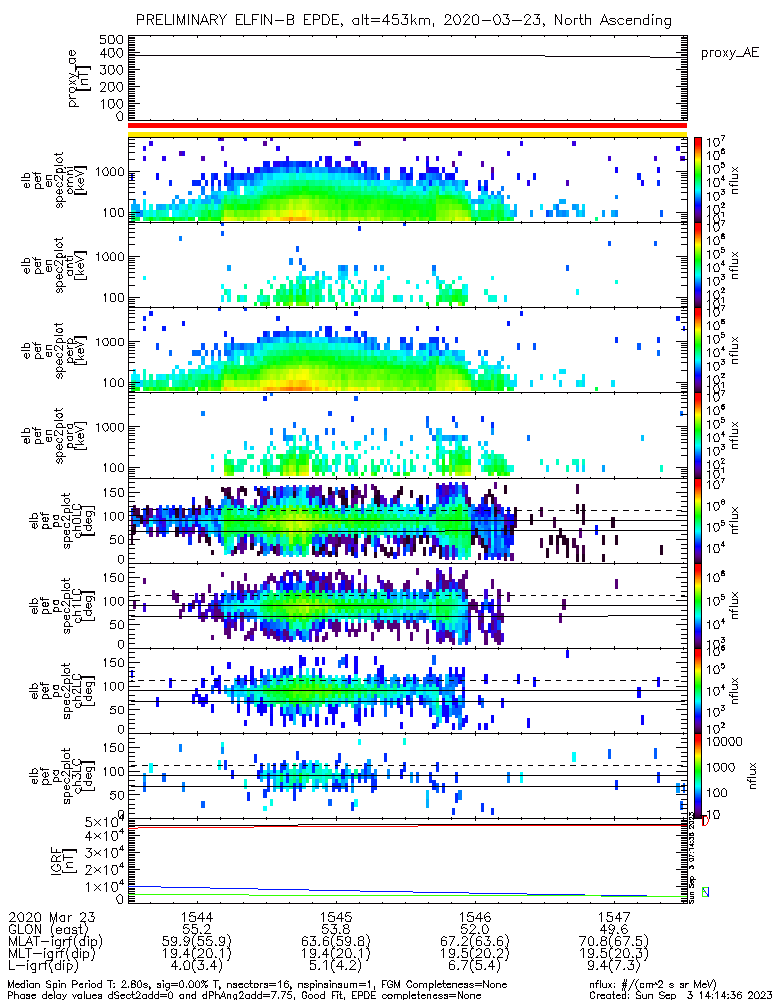The height and width of the screenshot is (1000, 775).
Task: Click the L value '9.4(7.3)'
Action: point(614,965)
